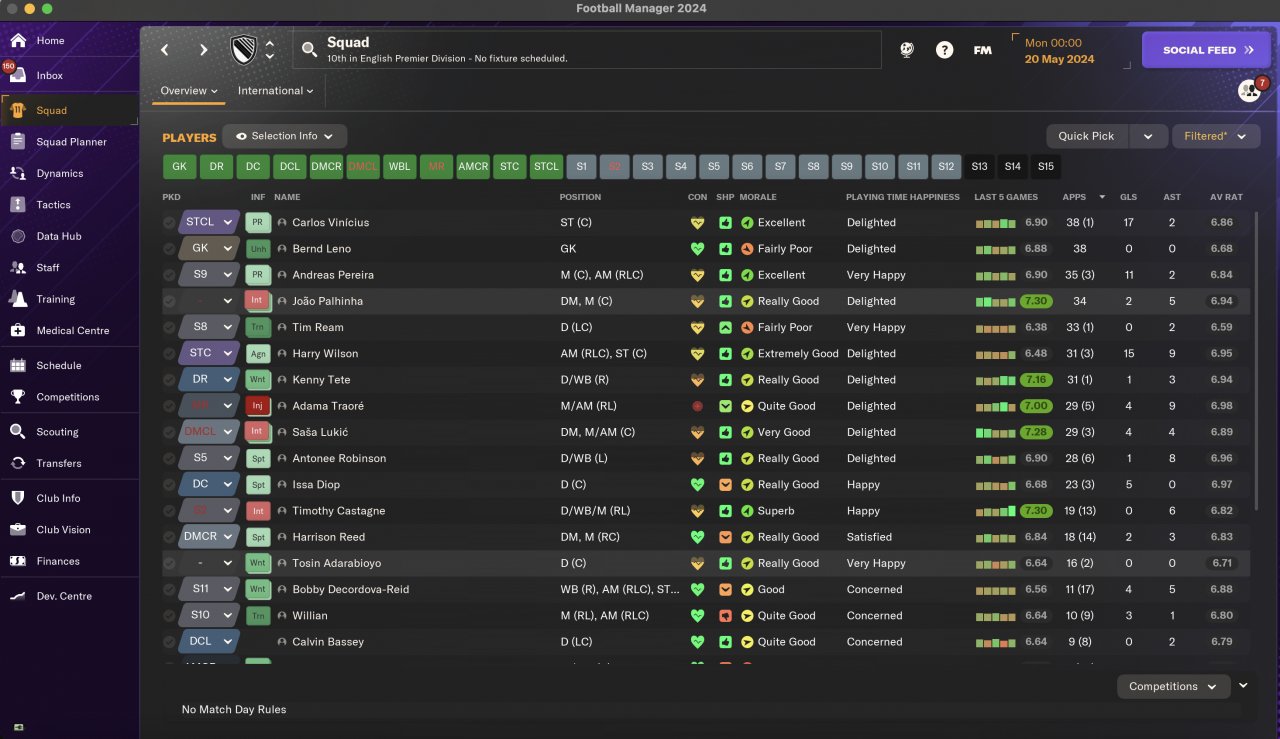The image size is (1280, 739).
Task: Toggle picked tick for Kenny Tete
Action: [169, 380]
